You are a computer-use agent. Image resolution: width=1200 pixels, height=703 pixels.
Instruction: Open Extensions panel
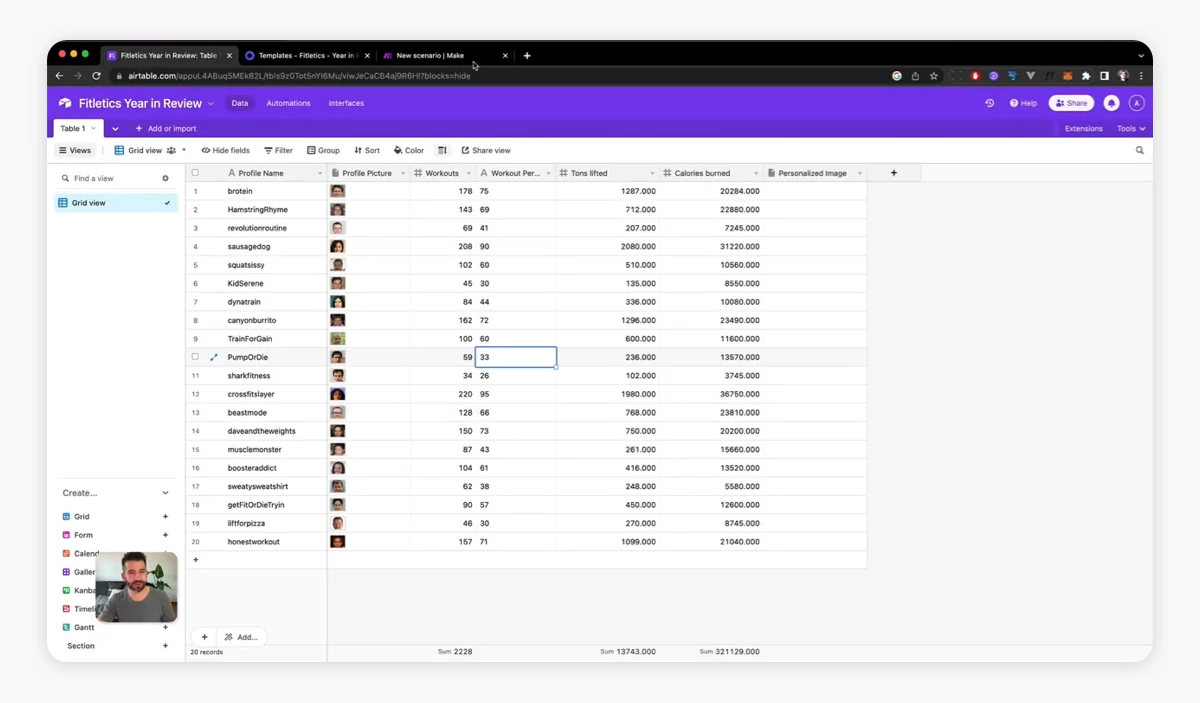click(x=1084, y=128)
